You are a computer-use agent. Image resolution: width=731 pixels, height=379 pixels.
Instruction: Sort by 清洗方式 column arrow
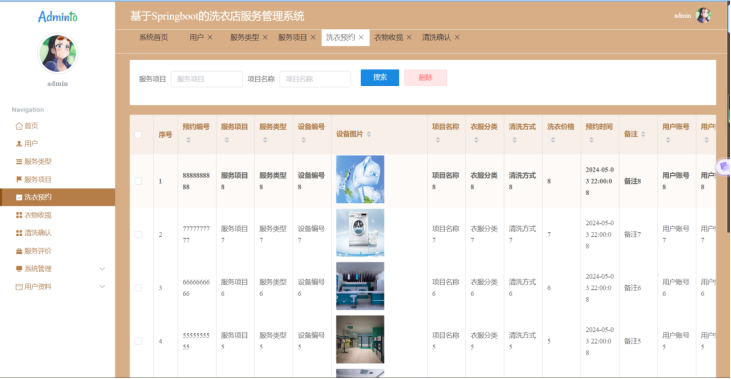[514, 140]
